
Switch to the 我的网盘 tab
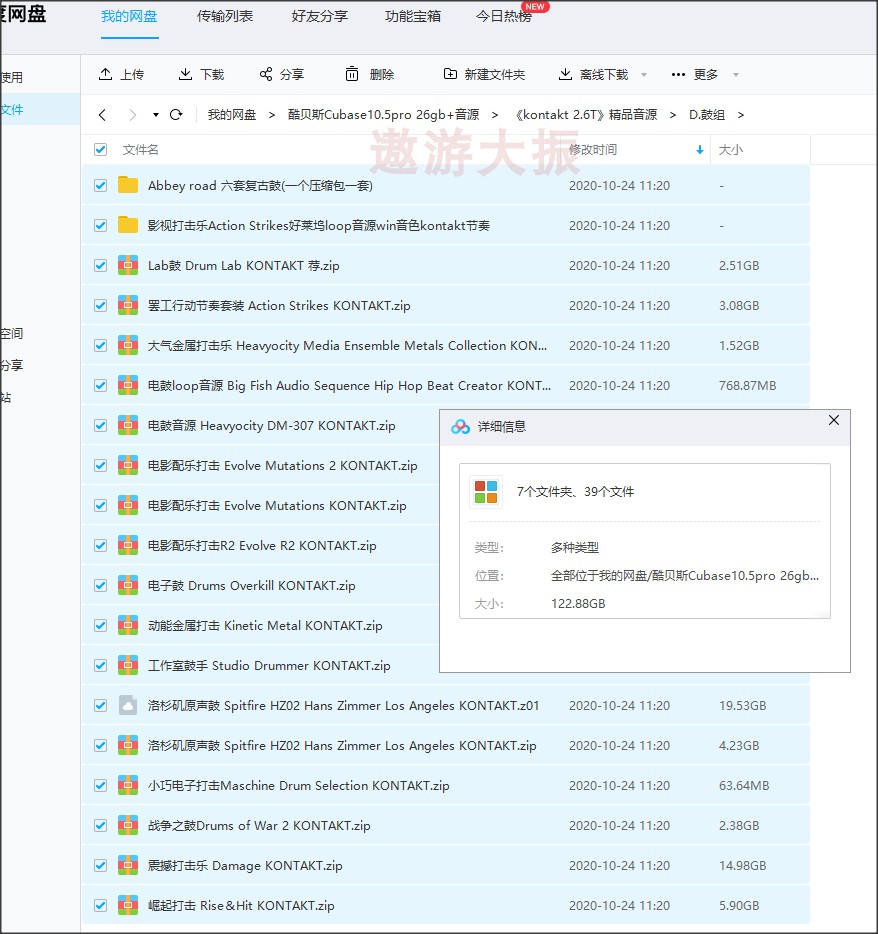(129, 16)
